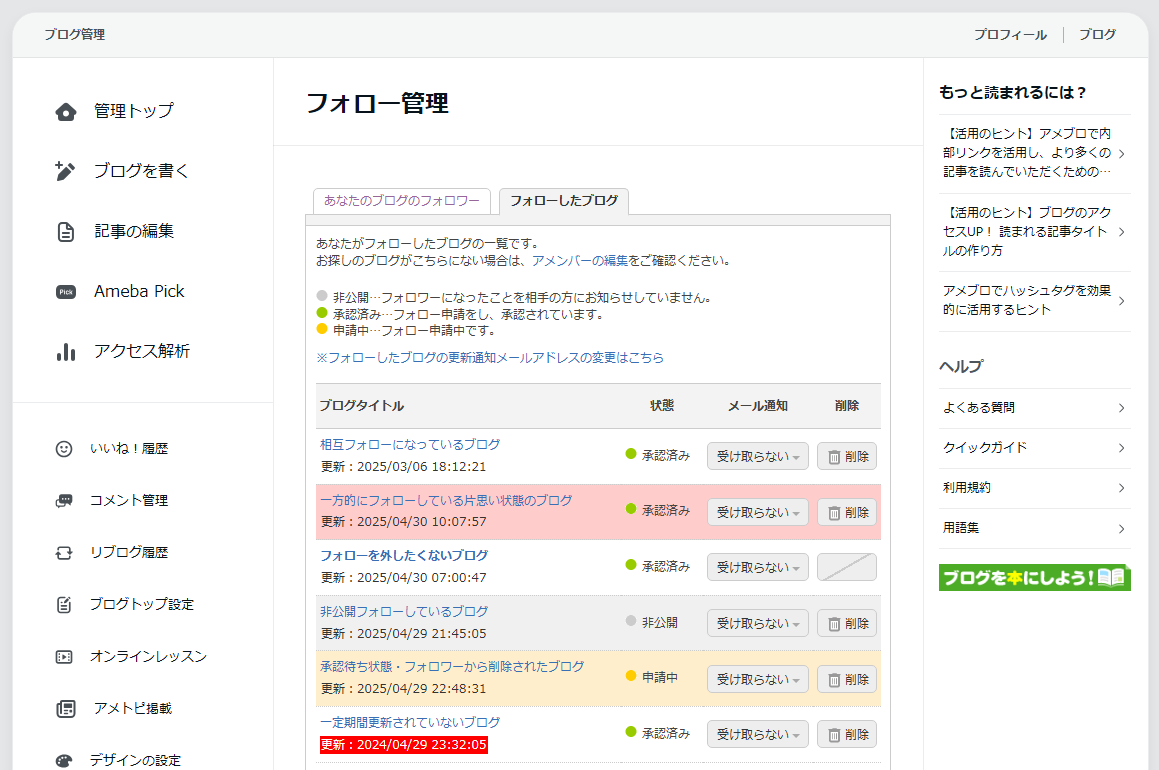Image resolution: width=1159 pixels, height=770 pixels.
Task: Open クイックガイド help item
Action: pos(1034,448)
